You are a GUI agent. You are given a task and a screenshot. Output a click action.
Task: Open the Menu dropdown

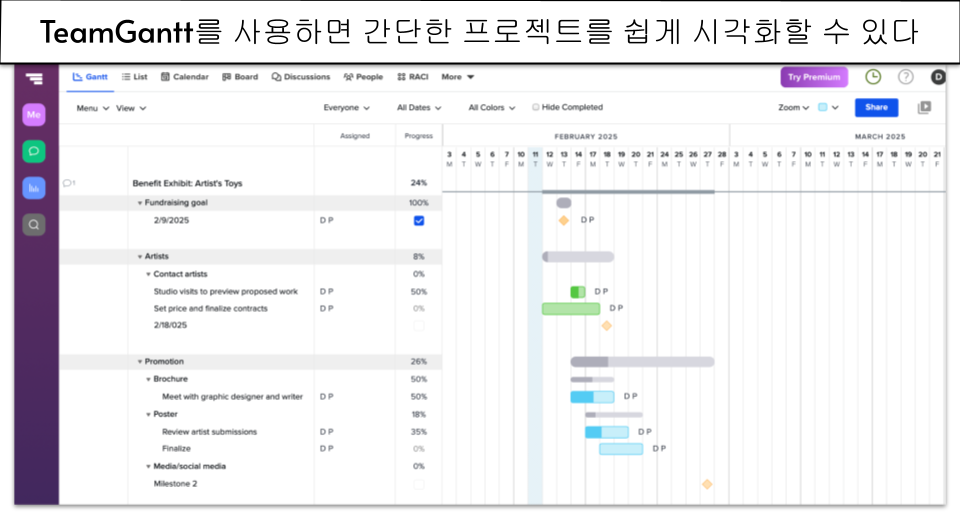(92, 108)
